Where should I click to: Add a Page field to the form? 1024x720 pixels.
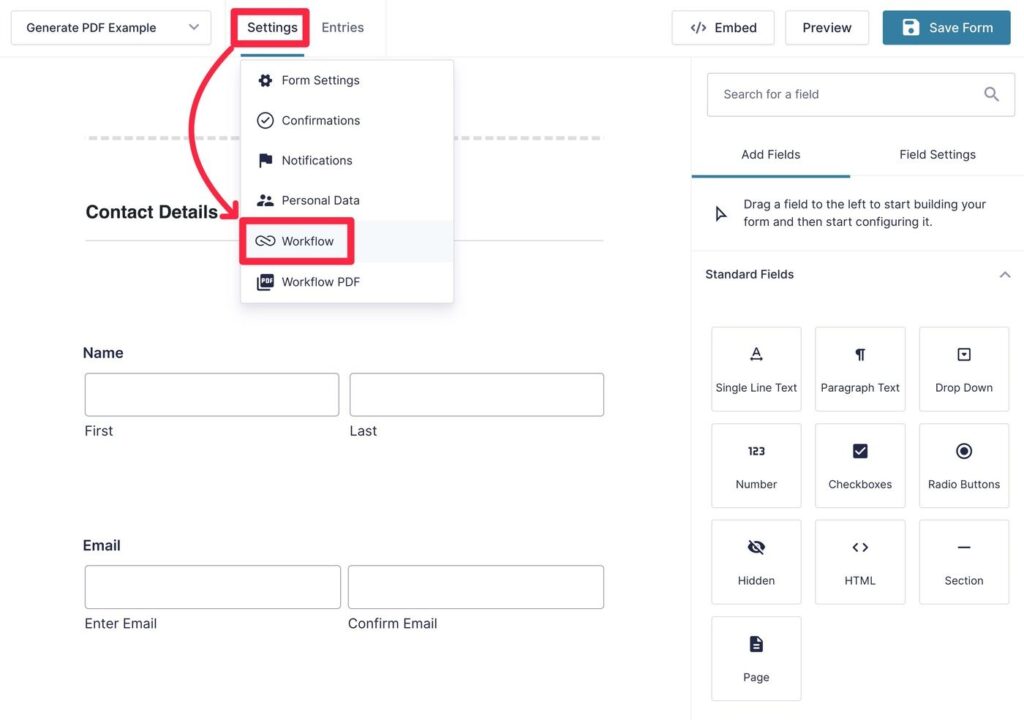pyautogui.click(x=756, y=658)
